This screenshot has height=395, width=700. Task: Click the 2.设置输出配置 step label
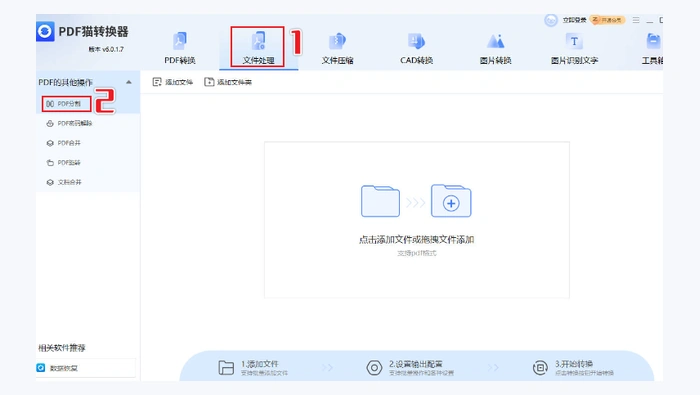tap(416, 364)
